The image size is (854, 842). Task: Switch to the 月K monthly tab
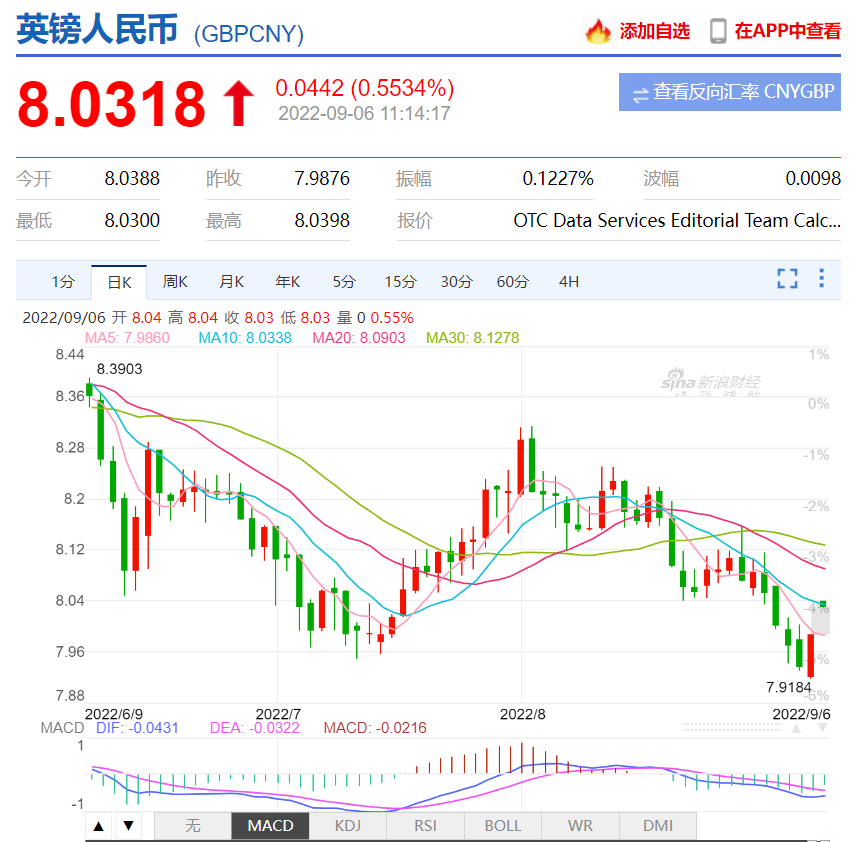click(231, 282)
